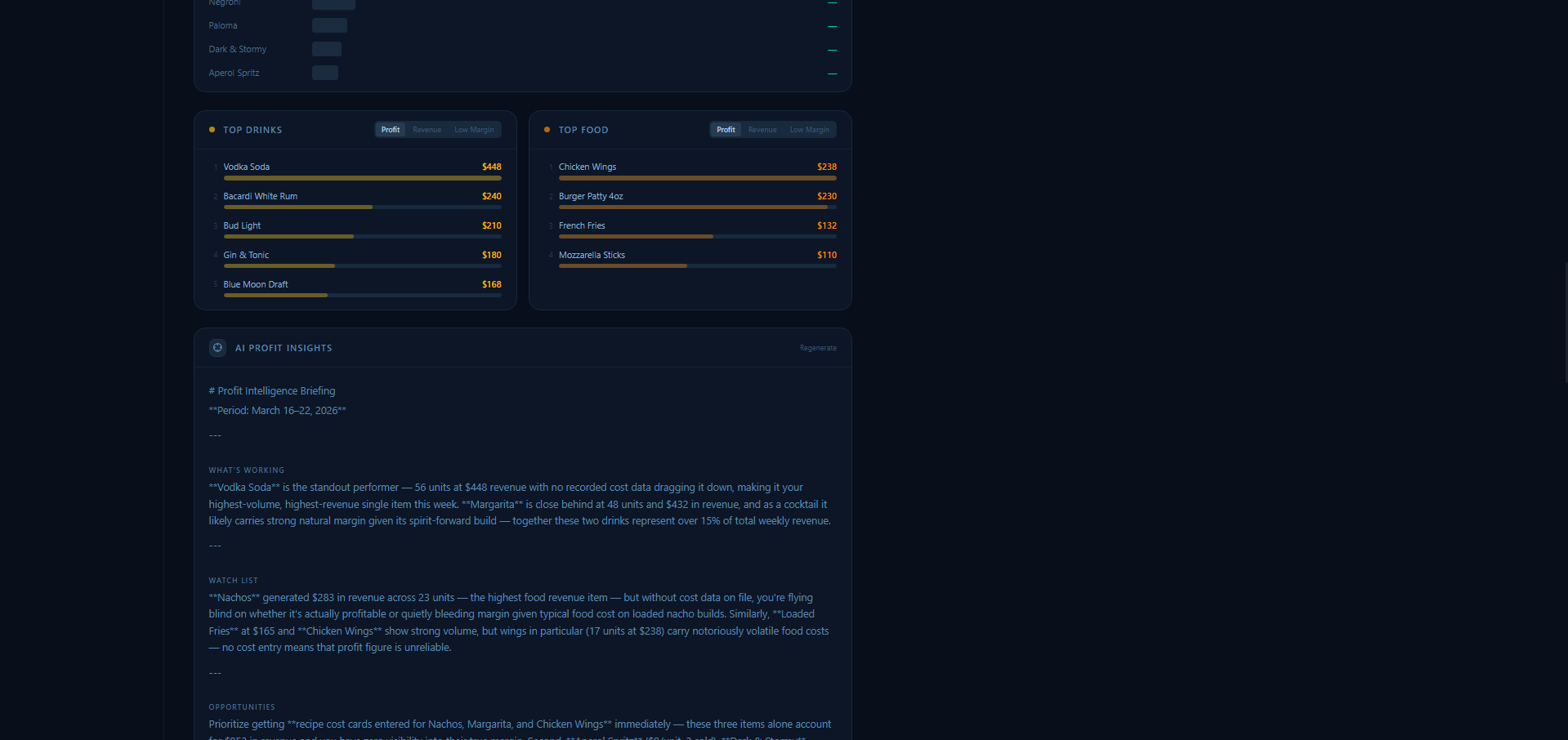Show Low Margin items in Top Drinks
Viewport: 1568px width, 740px height.
474,130
